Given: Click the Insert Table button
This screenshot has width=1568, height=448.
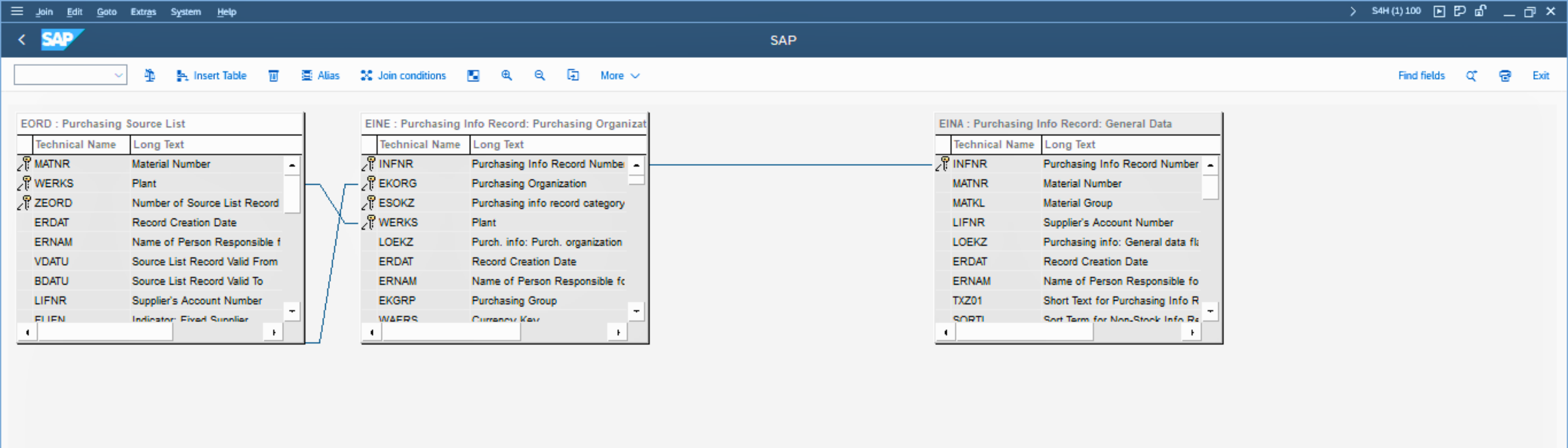Looking at the screenshot, I should click(211, 75).
